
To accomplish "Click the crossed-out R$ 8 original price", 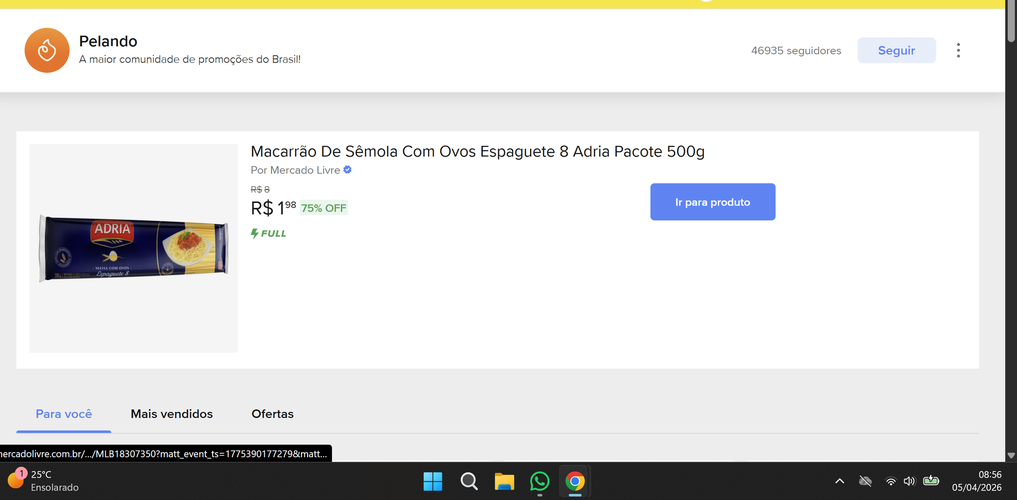I will [x=260, y=189].
